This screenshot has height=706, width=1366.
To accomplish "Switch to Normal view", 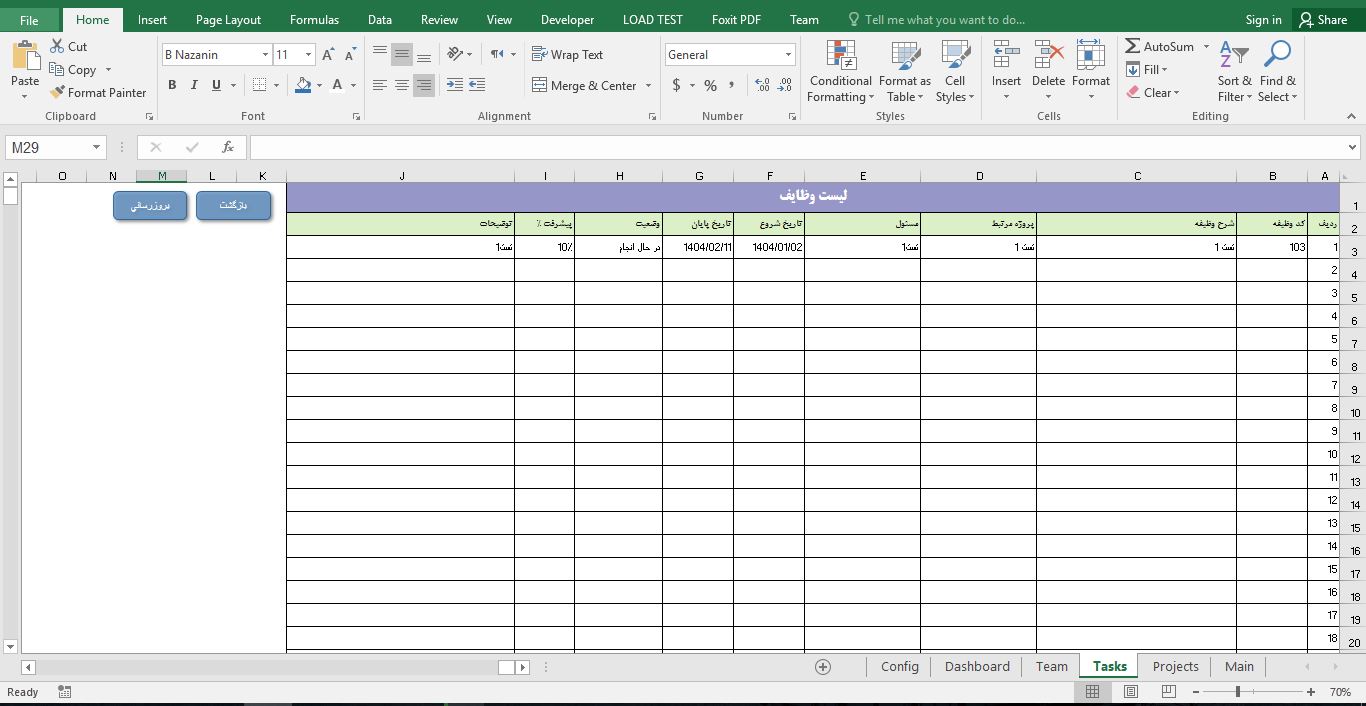I will [x=1092, y=692].
